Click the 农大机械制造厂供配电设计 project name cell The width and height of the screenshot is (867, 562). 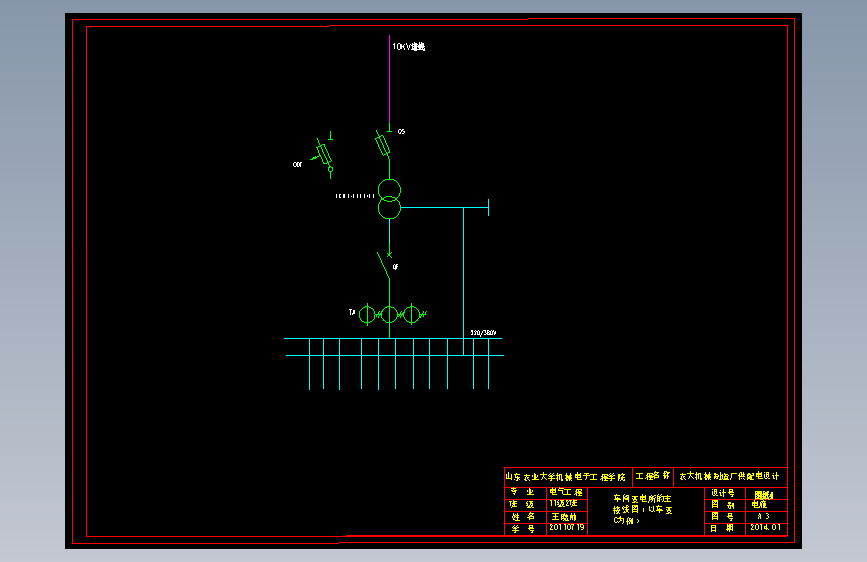tap(730, 476)
